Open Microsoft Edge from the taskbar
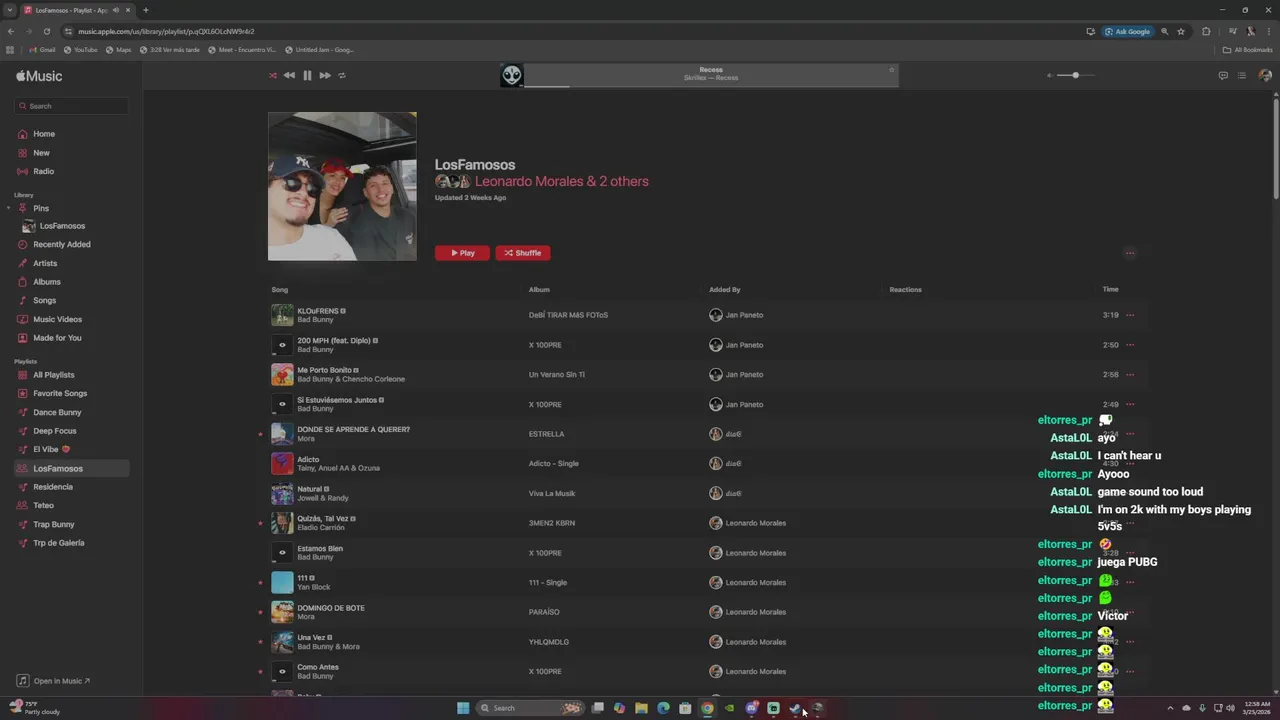1280x720 pixels. (663, 708)
